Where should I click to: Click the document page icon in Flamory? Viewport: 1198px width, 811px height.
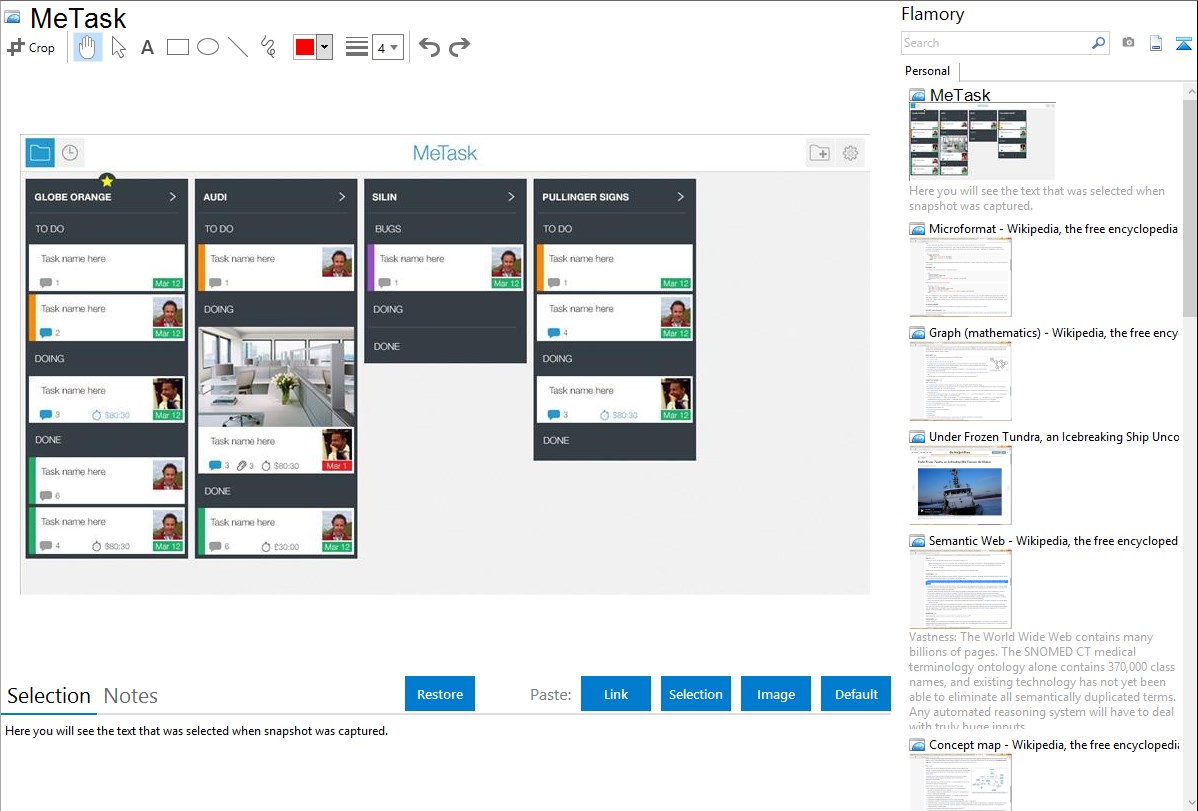click(x=1156, y=43)
